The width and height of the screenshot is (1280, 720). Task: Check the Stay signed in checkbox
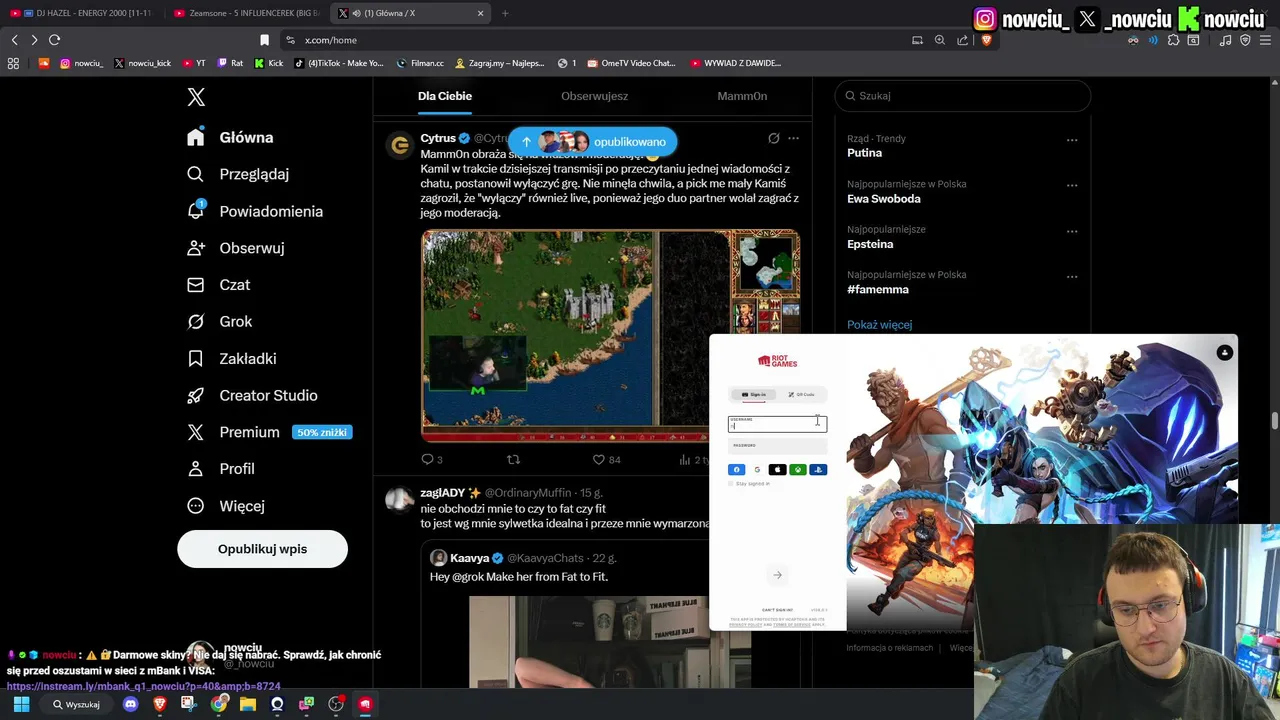point(731,484)
